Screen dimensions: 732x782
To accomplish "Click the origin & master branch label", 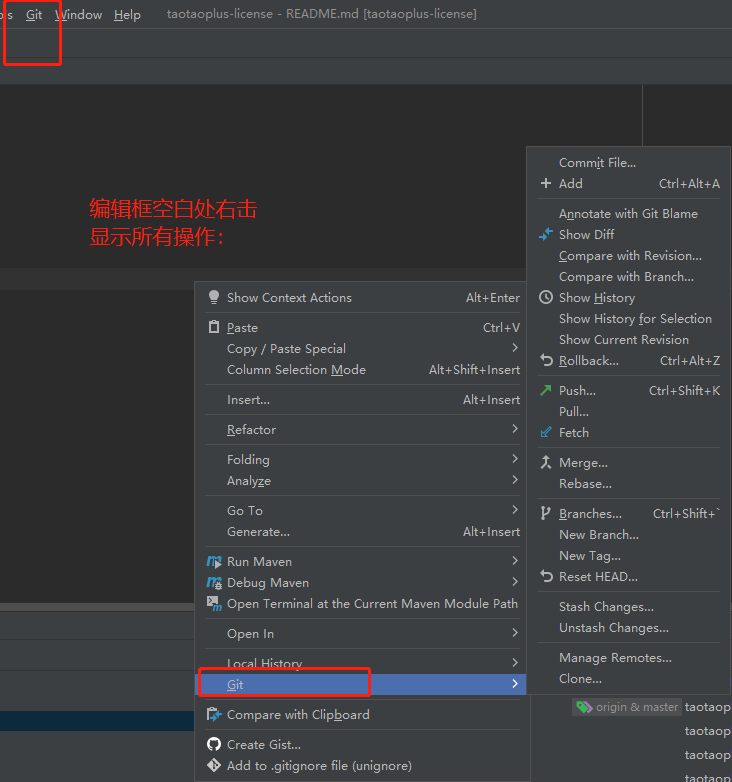I will coord(637,707).
